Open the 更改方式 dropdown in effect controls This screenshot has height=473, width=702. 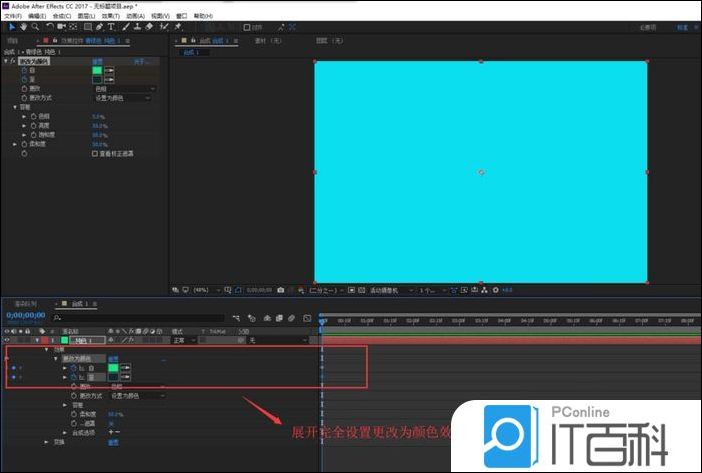tap(124, 98)
